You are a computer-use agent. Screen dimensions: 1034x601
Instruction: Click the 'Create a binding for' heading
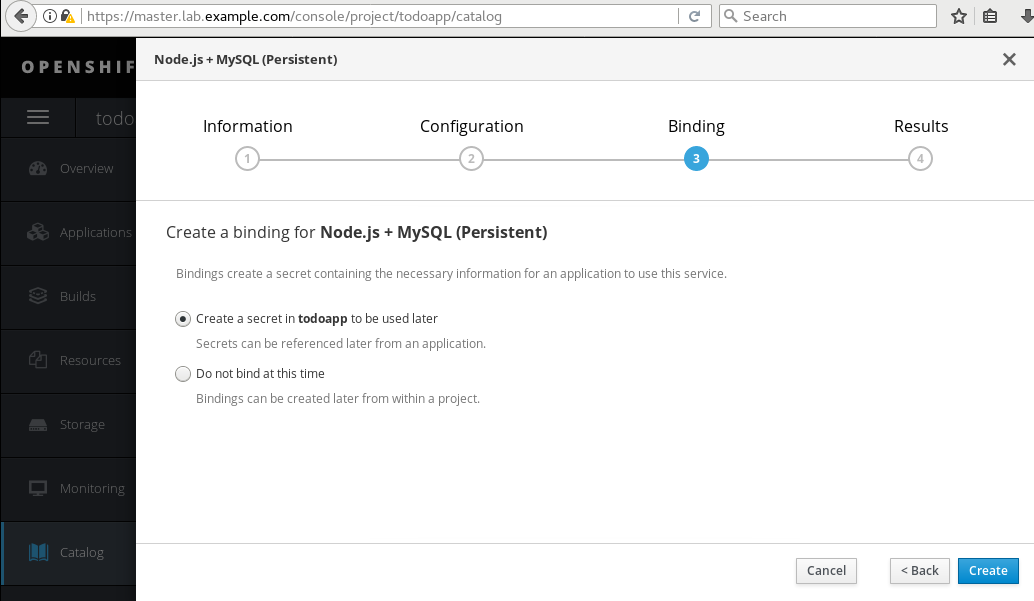pyautogui.click(x=357, y=232)
